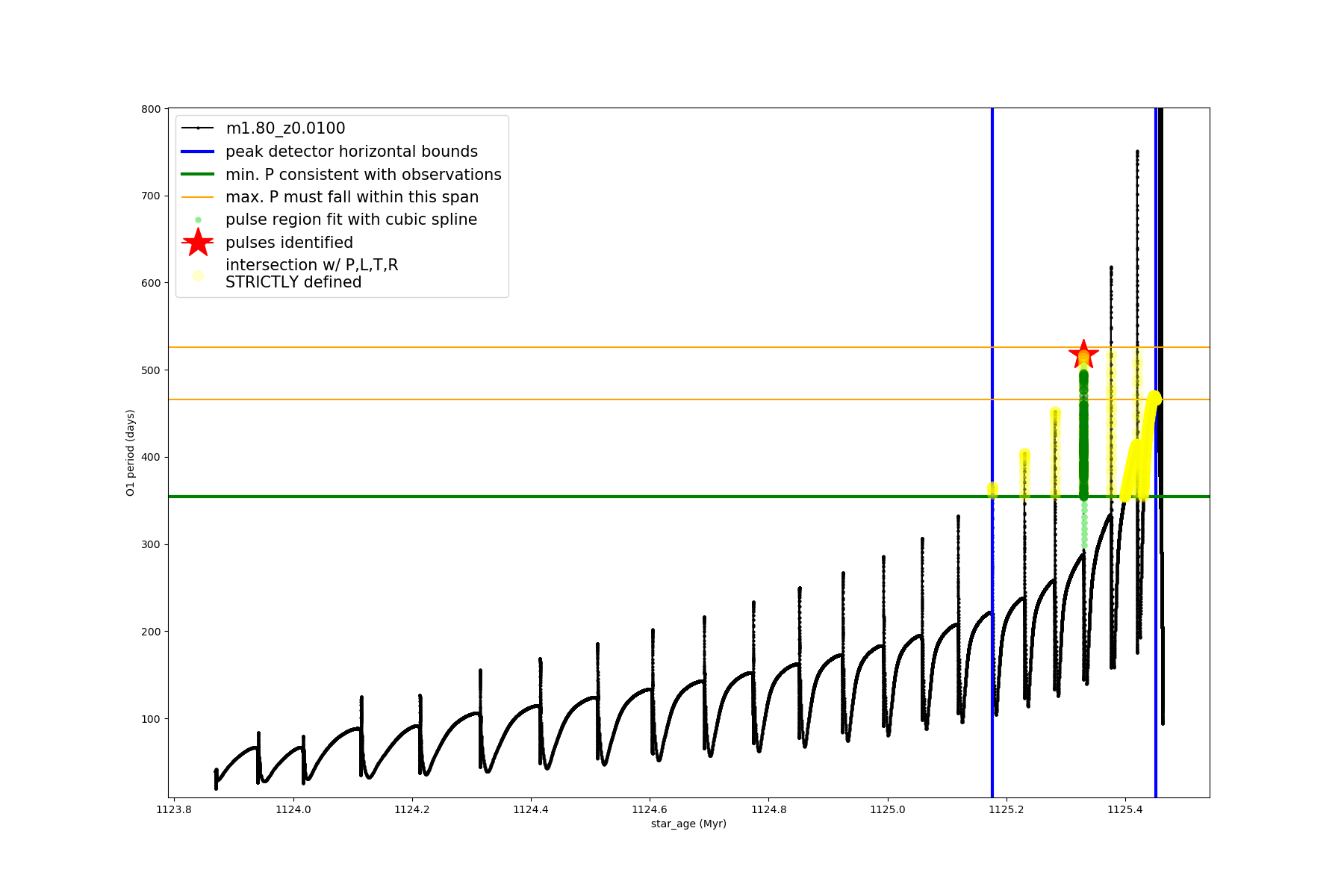1344x896 pixels.
Task: Select the blue line legend swatch
Action: coord(198,152)
